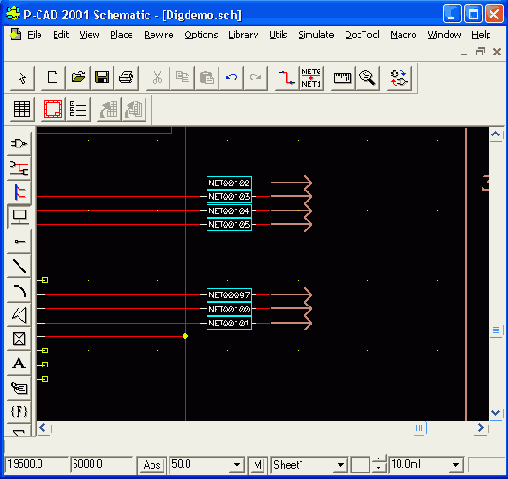The width and height of the screenshot is (508, 479).
Task: Select the arrow pointer tool
Action: (x=22, y=78)
